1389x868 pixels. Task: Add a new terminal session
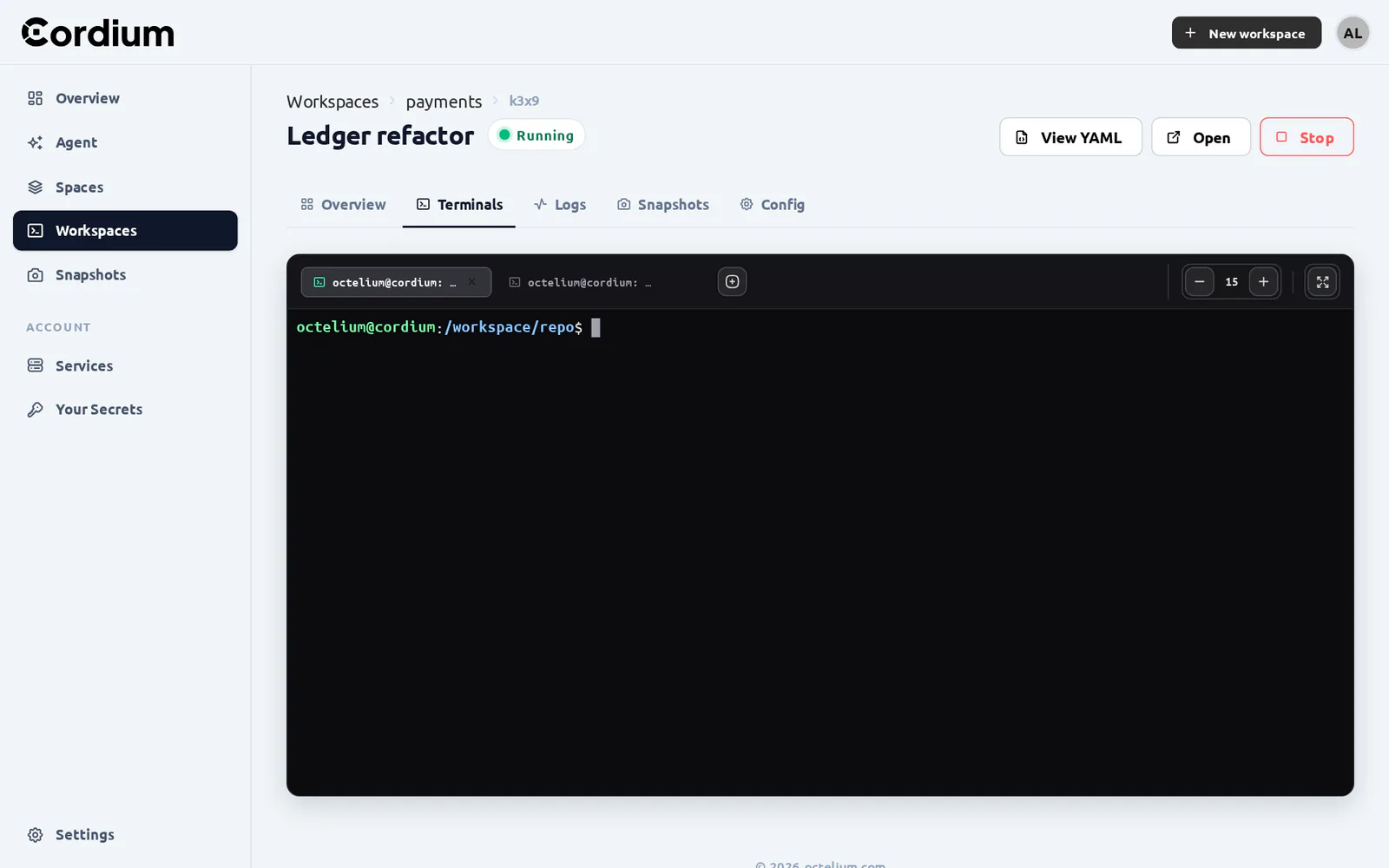[732, 281]
